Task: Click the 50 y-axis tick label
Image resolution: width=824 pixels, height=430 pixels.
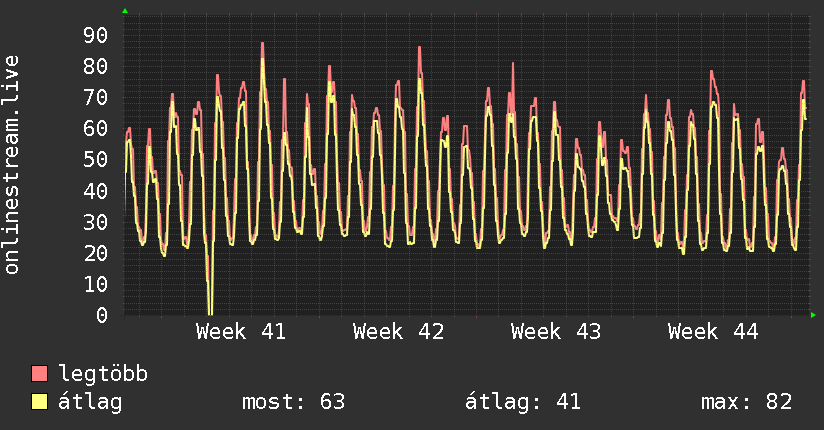Action: pos(96,159)
